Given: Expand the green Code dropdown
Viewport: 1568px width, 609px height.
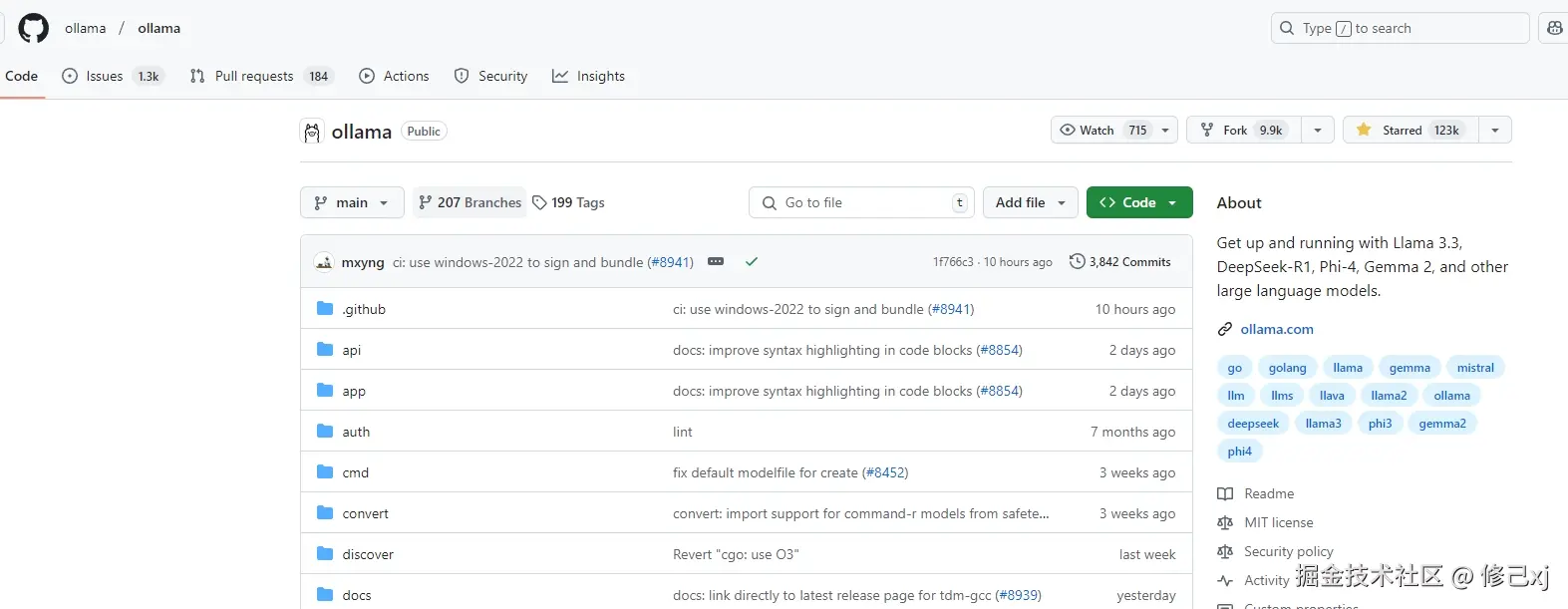Looking at the screenshot, I should pos(1138,202).
